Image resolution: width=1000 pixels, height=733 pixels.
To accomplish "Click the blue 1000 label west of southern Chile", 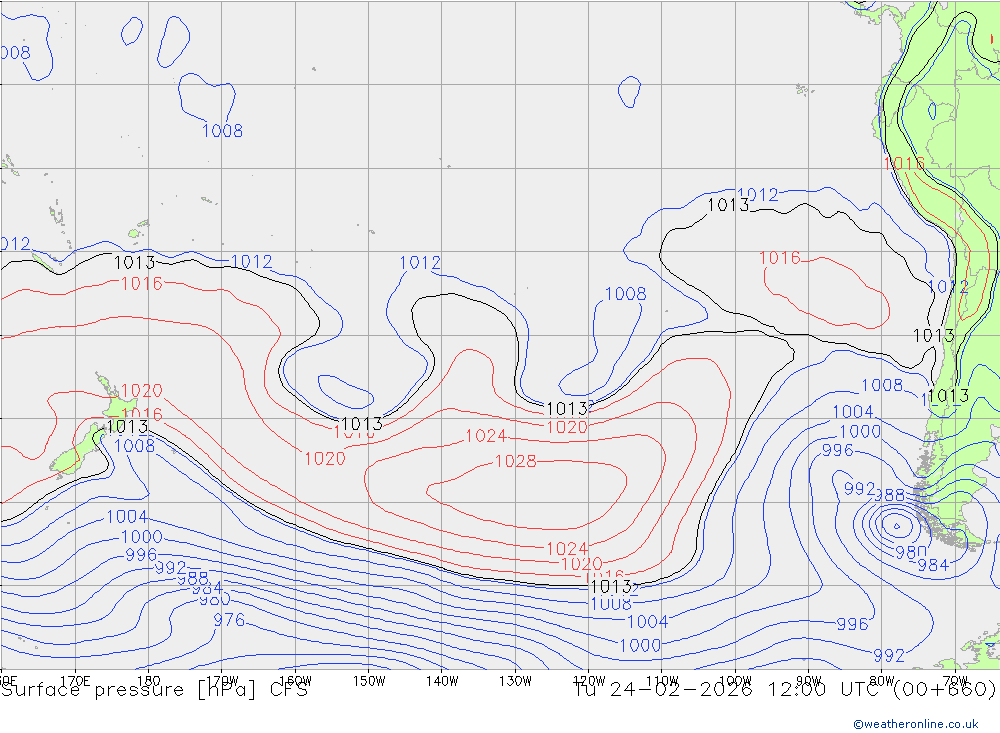I will [860, 431].
